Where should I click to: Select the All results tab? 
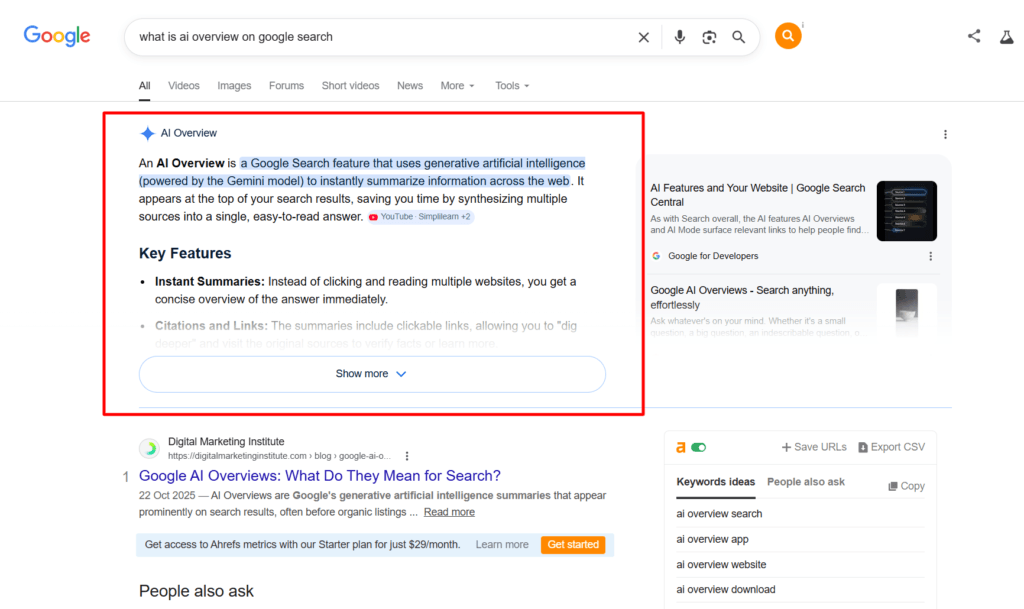click(144, 86)
